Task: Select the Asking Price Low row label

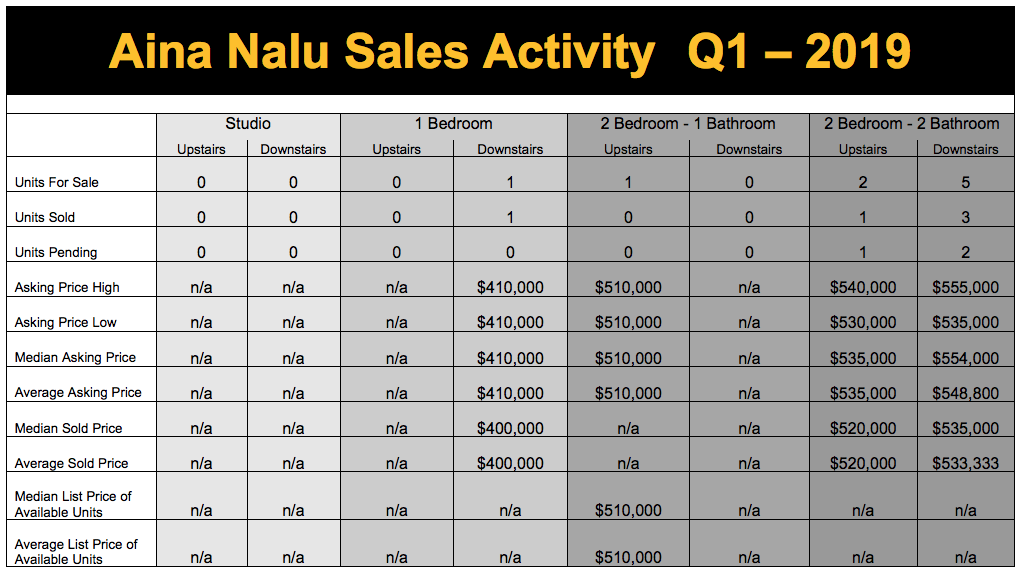Action: click(x=66, y=323)
